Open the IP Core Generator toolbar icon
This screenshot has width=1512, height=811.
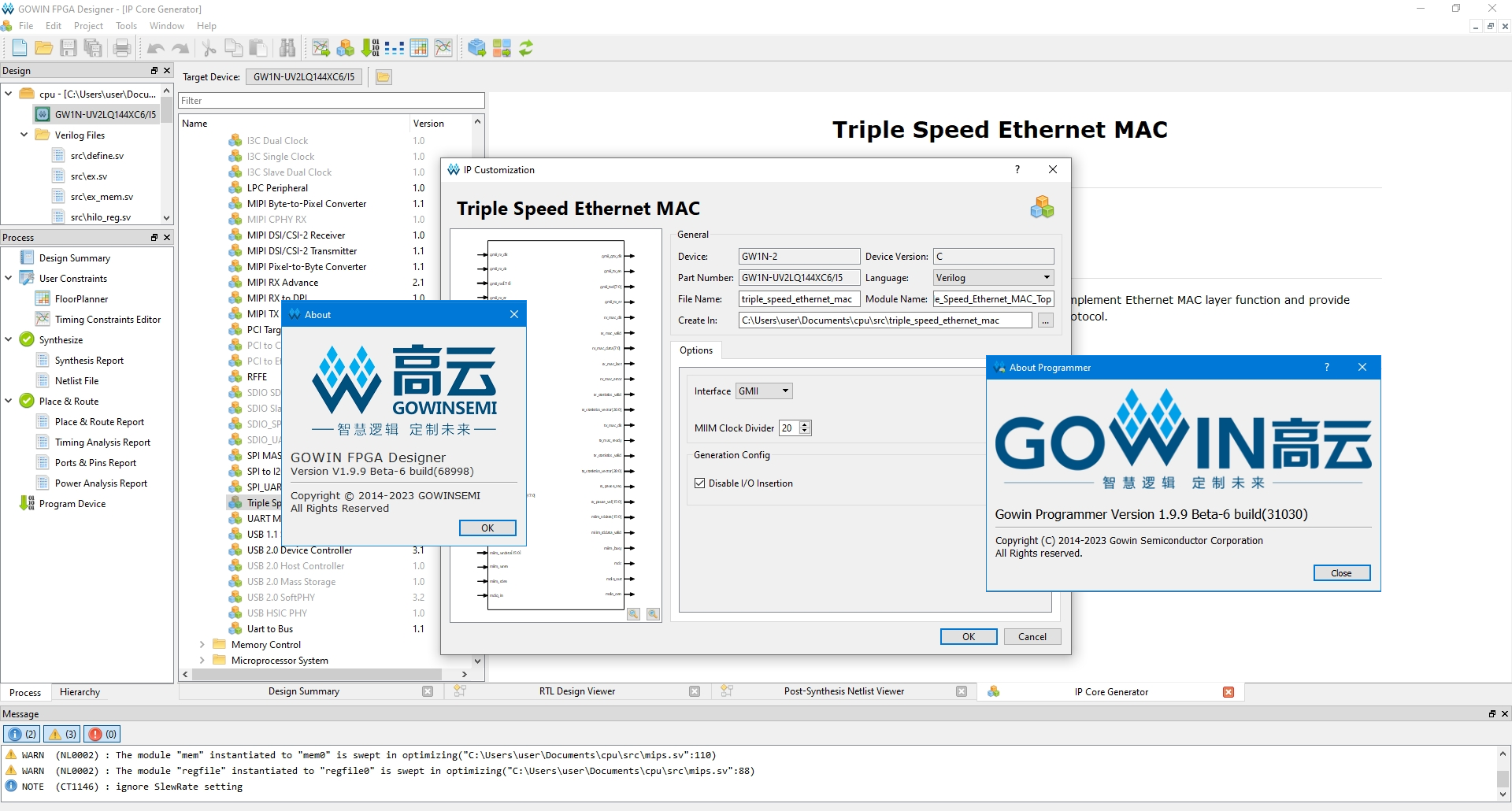tap(346, 48)
